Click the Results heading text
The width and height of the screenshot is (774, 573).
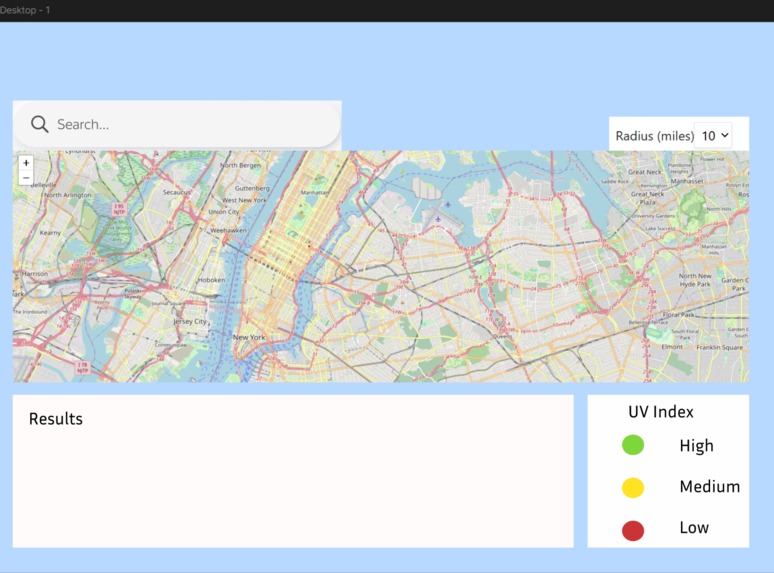56,419
